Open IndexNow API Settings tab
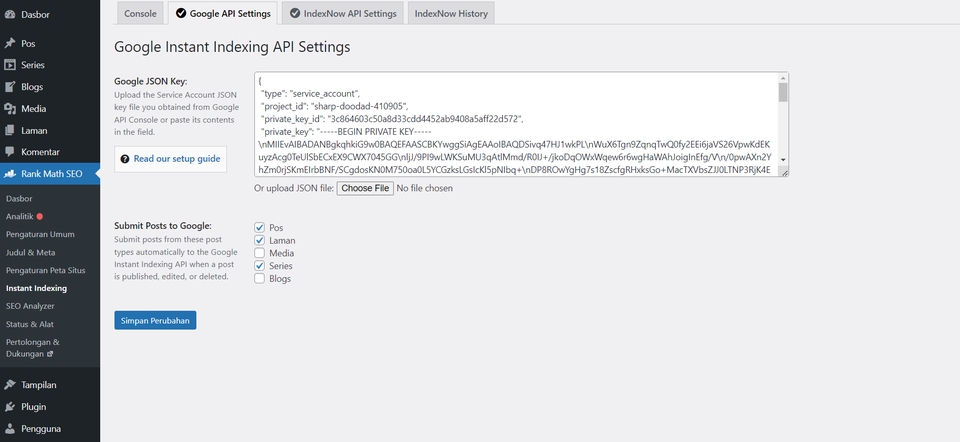 [343, 13]
